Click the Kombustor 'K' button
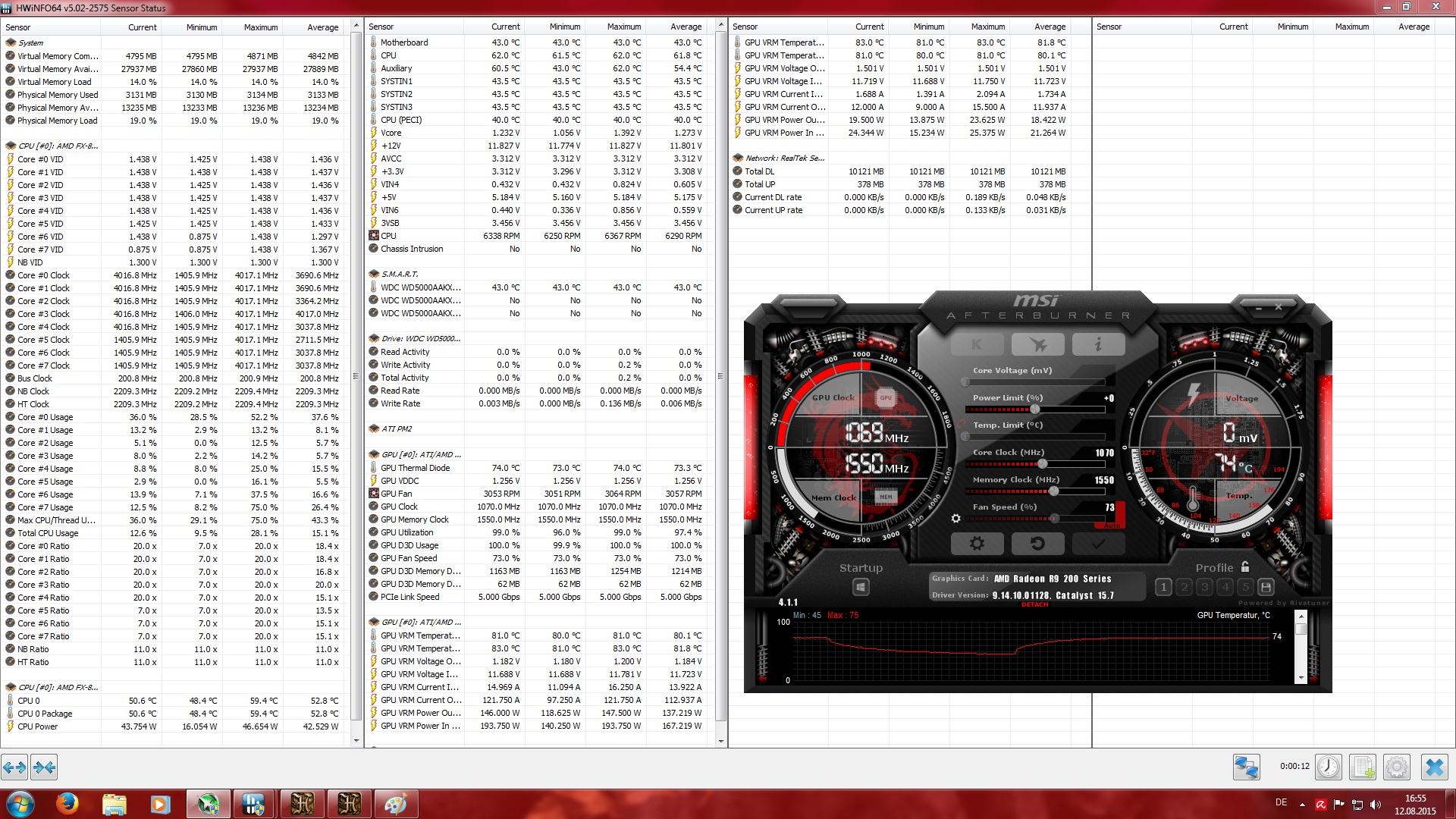1456x819 pixels. click(x=977, y=344)
